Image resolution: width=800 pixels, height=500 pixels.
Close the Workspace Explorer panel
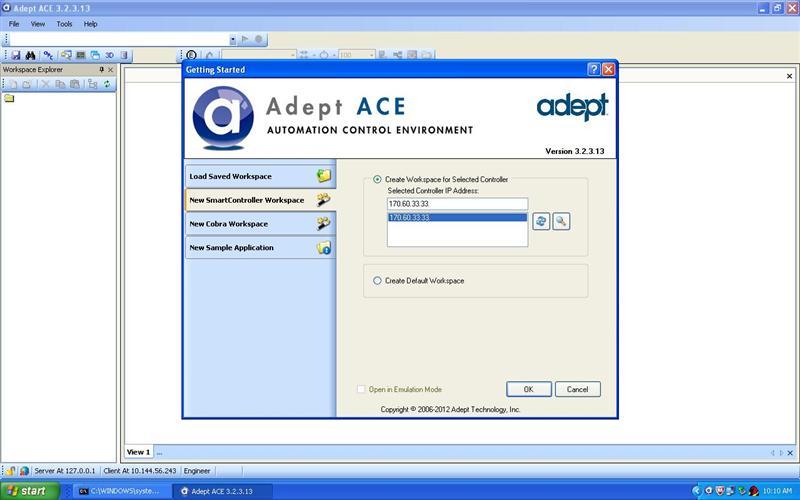click(111, 69)
